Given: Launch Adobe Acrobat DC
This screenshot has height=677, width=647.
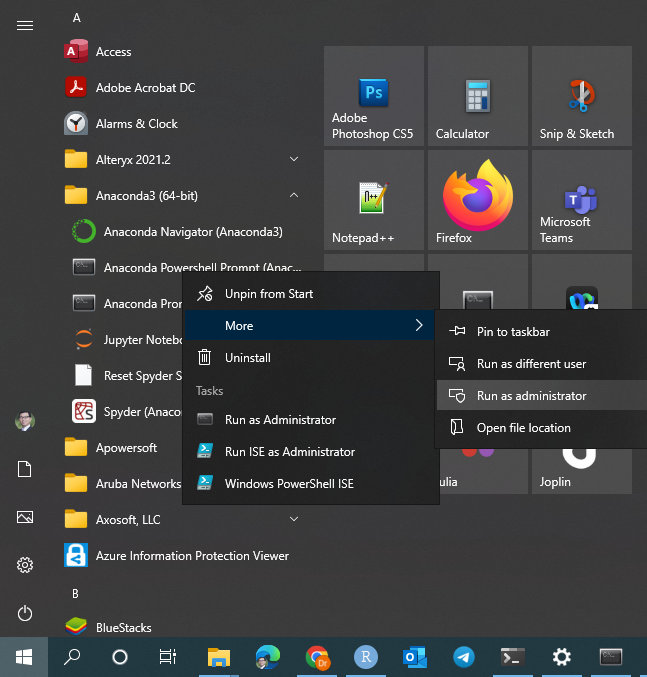Looking at the screenshot, I should pyautogui.click(x=181, y=88).
